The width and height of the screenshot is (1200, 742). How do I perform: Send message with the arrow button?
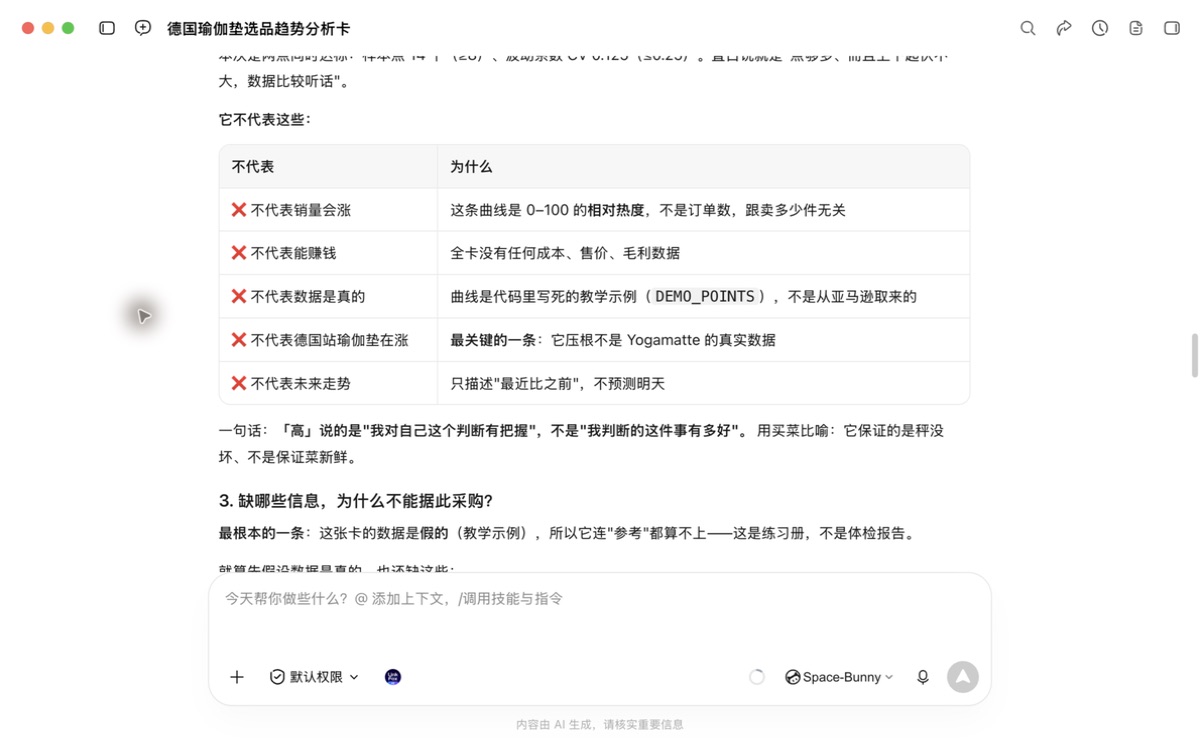pyautogui.click(x=962, y=677)
